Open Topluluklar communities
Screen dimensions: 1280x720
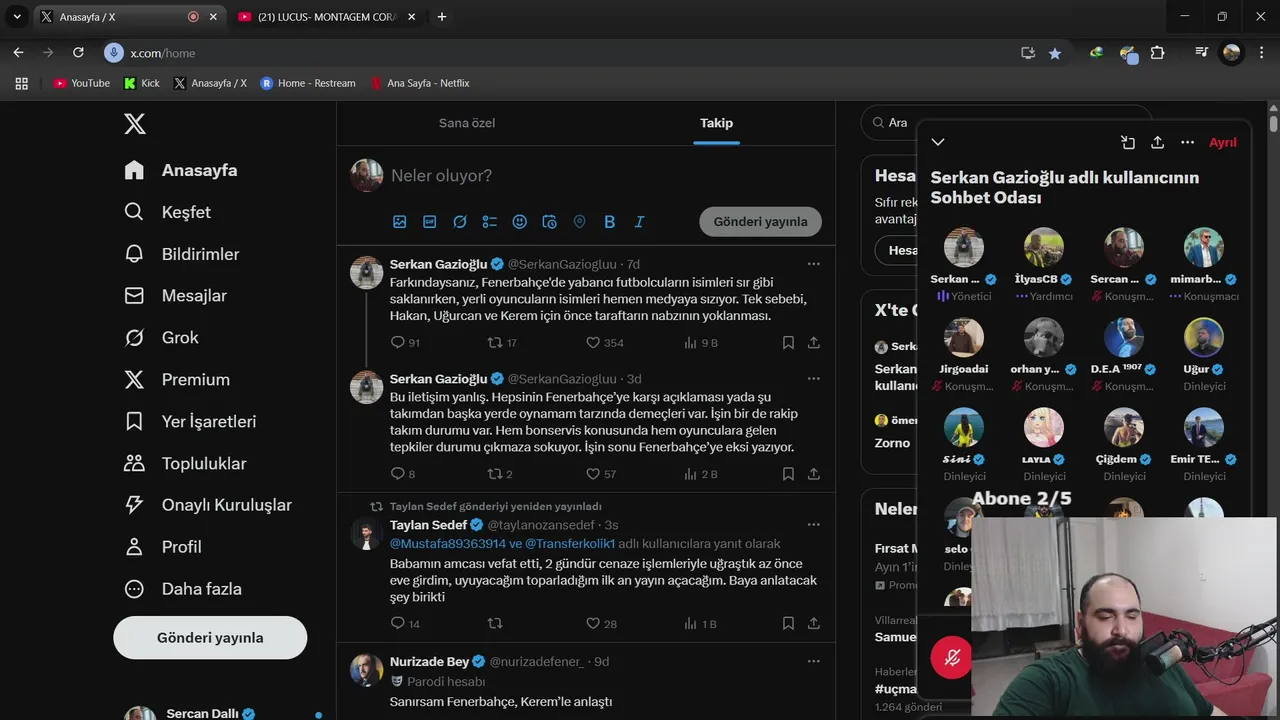pos(185,464)
